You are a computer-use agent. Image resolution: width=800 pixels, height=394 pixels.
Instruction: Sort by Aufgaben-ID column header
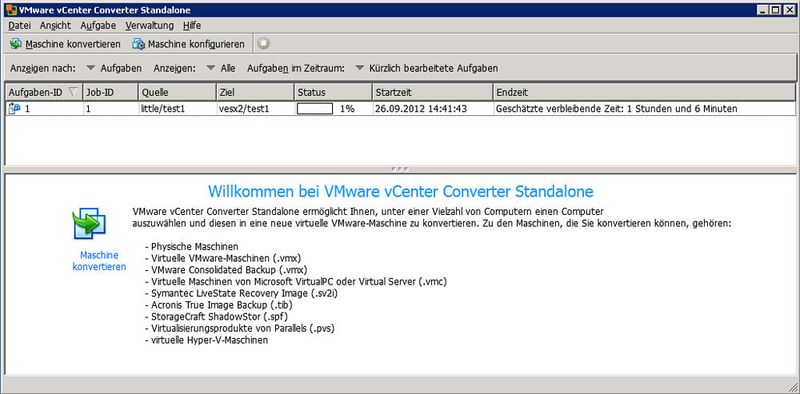[x=43, y=92]
